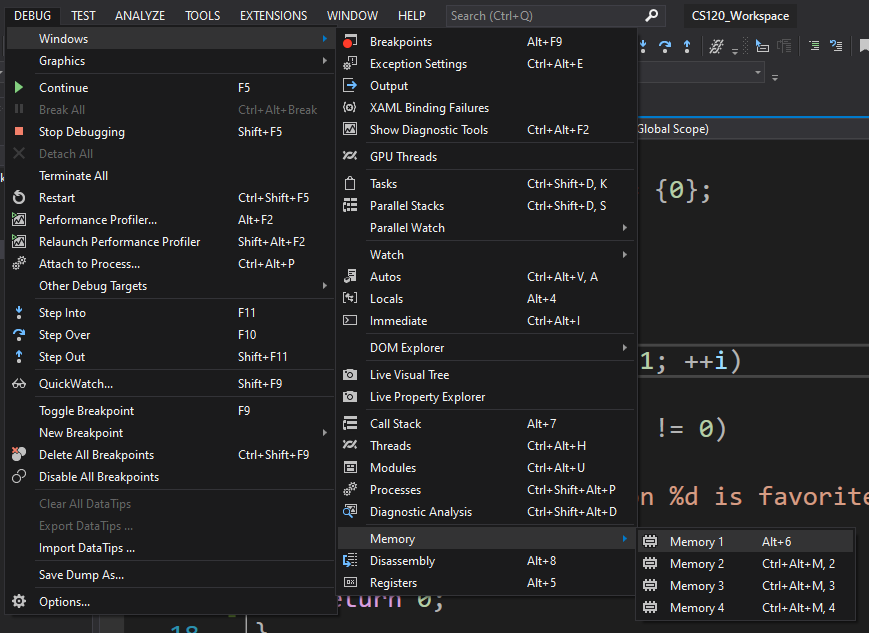
Task: Click the green Continue play icon
Action: click(x=19, y=87)
